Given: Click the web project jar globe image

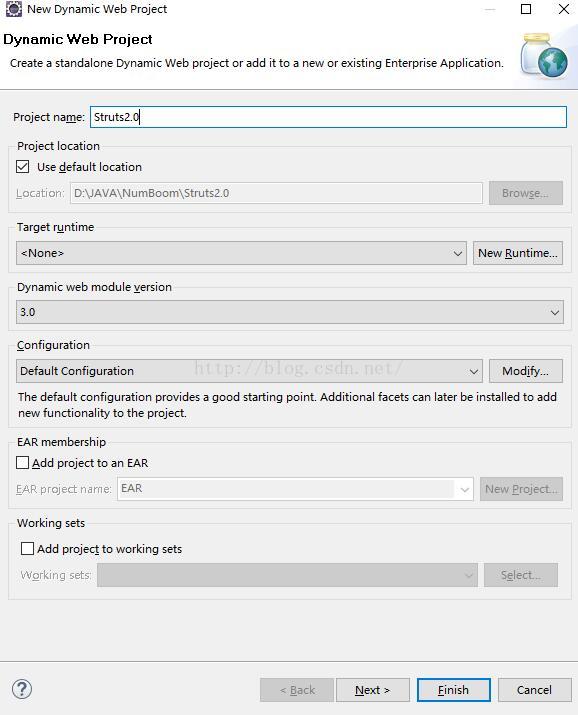Looking at the screenshot, I should pos(545,56).
